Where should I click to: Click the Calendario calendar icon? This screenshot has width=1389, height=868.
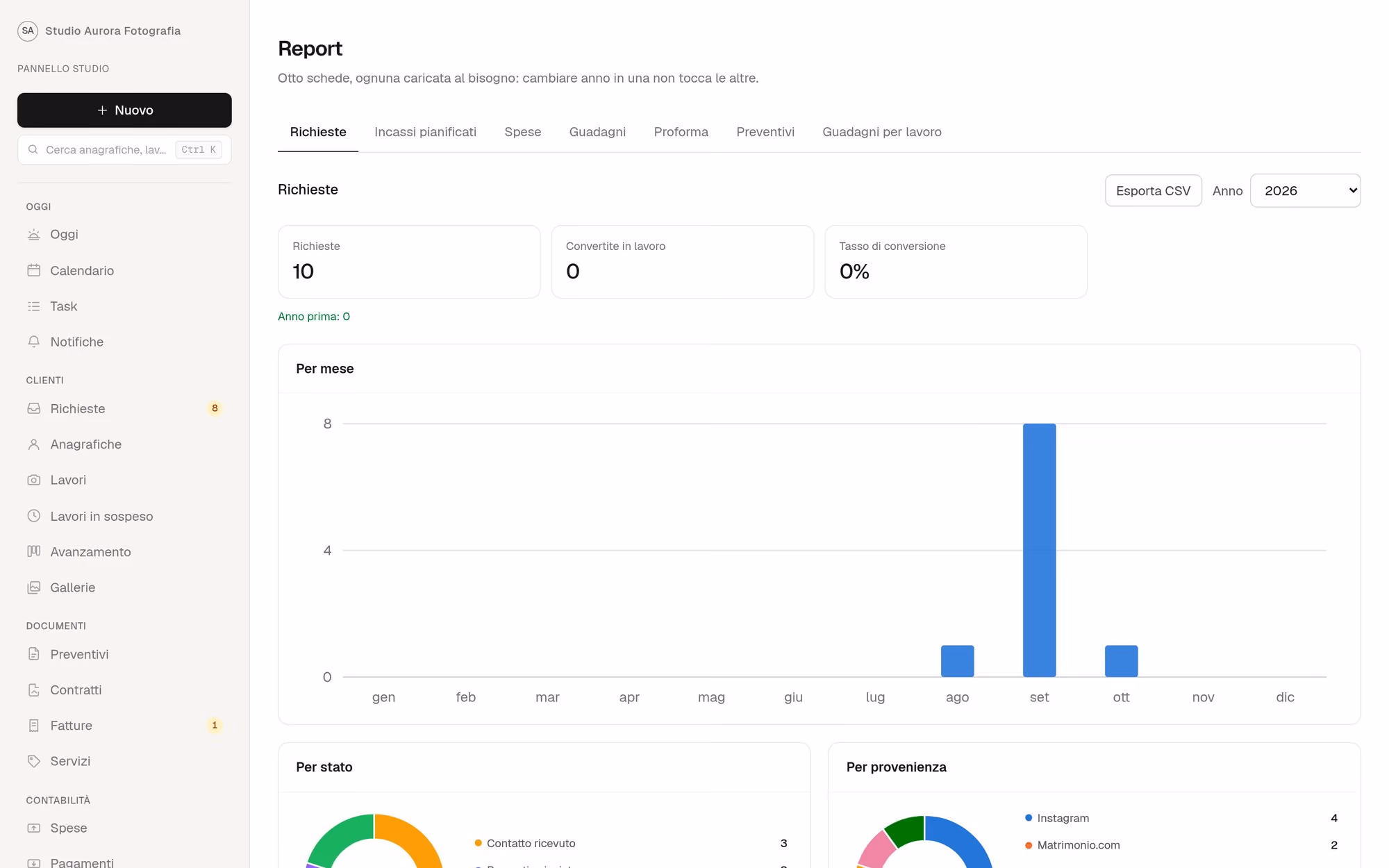(x=33, y=271)
